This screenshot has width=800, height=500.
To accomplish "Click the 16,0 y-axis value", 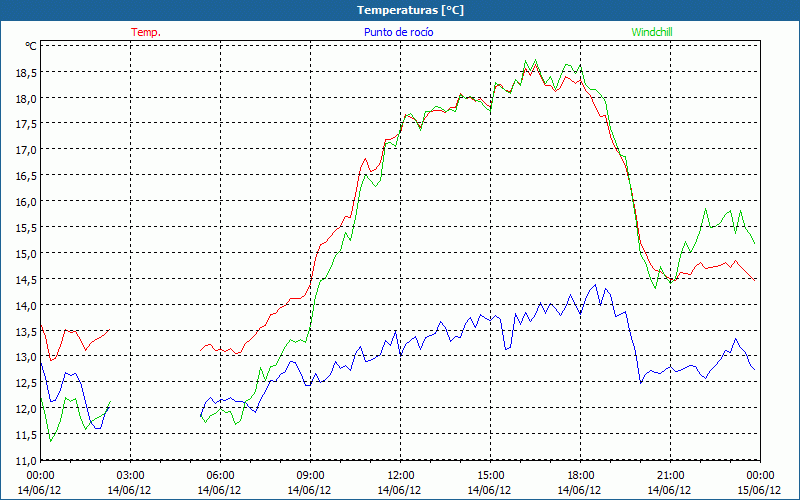I will tap(26, 203).
